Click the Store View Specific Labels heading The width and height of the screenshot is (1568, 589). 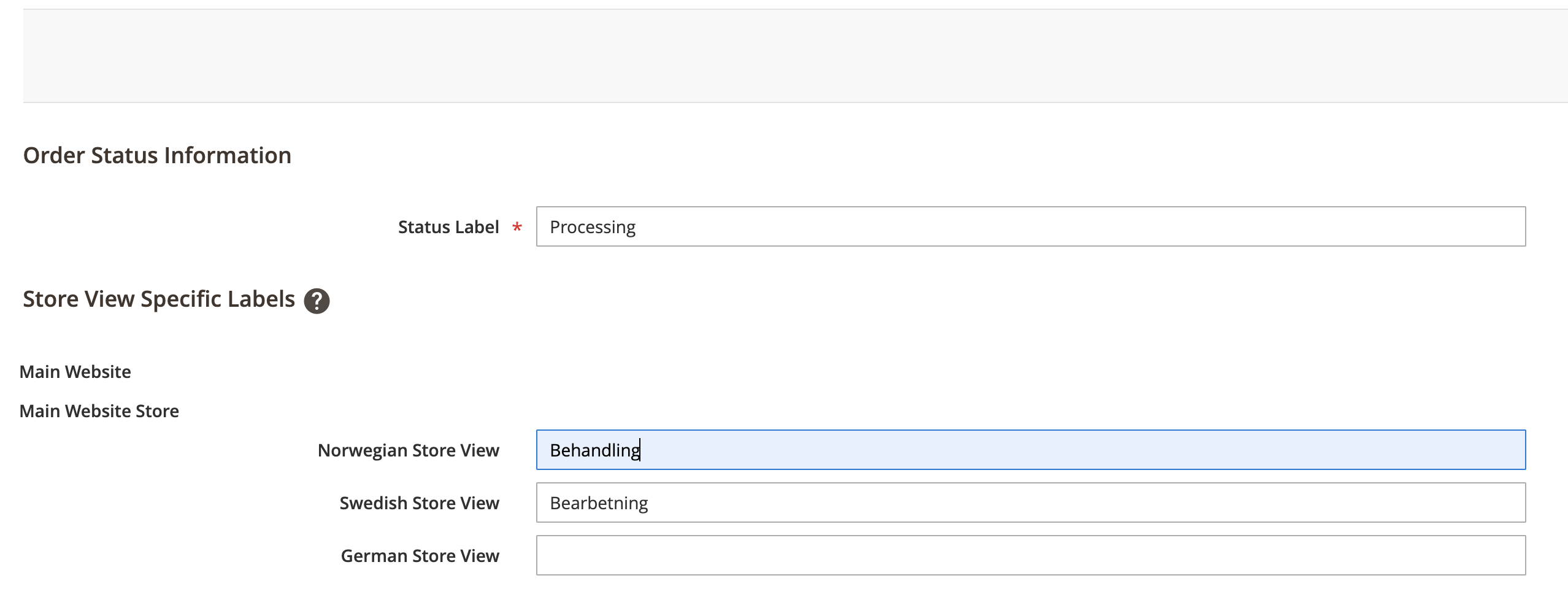tap(159, 299)
